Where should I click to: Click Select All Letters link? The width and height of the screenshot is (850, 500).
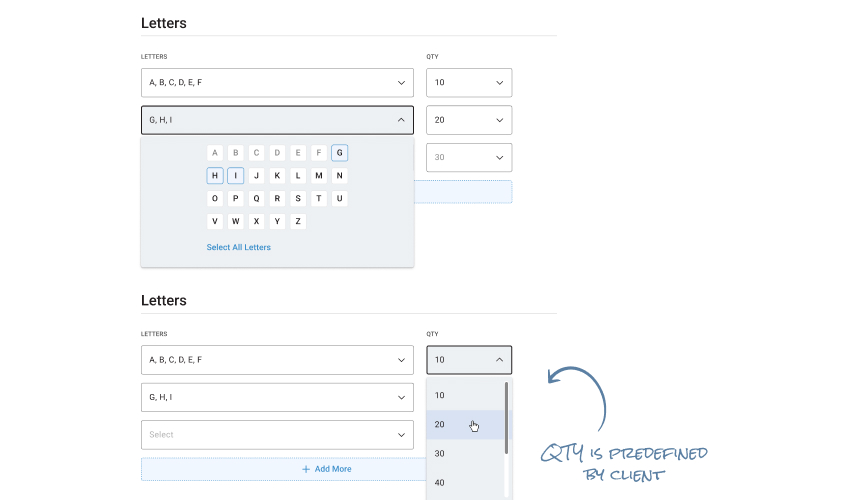pos(239,247)
